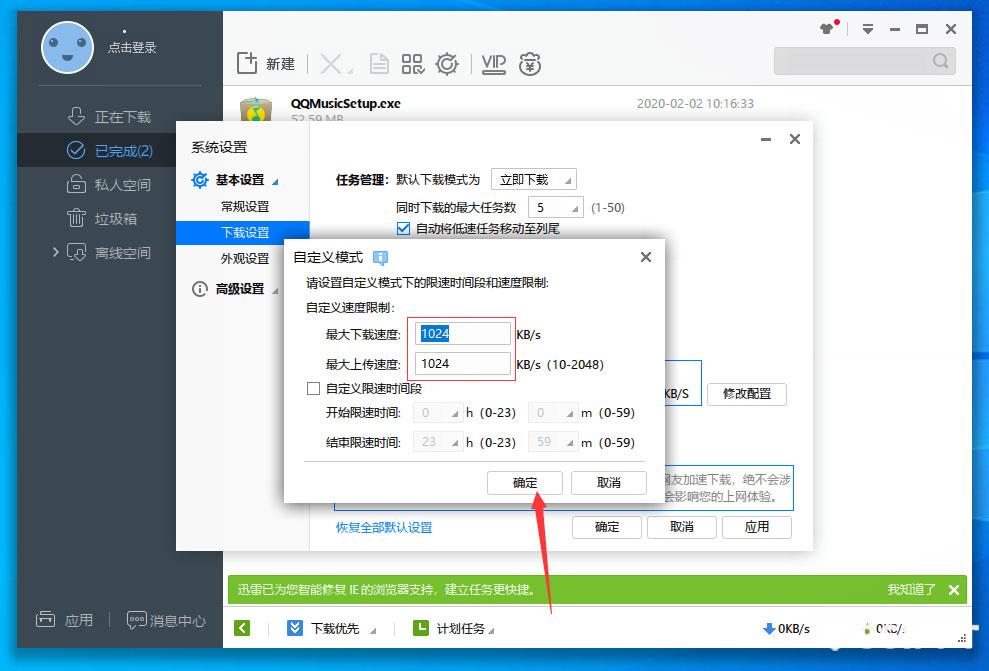Click 确定 in 系统设置 window

coord(607,527)
